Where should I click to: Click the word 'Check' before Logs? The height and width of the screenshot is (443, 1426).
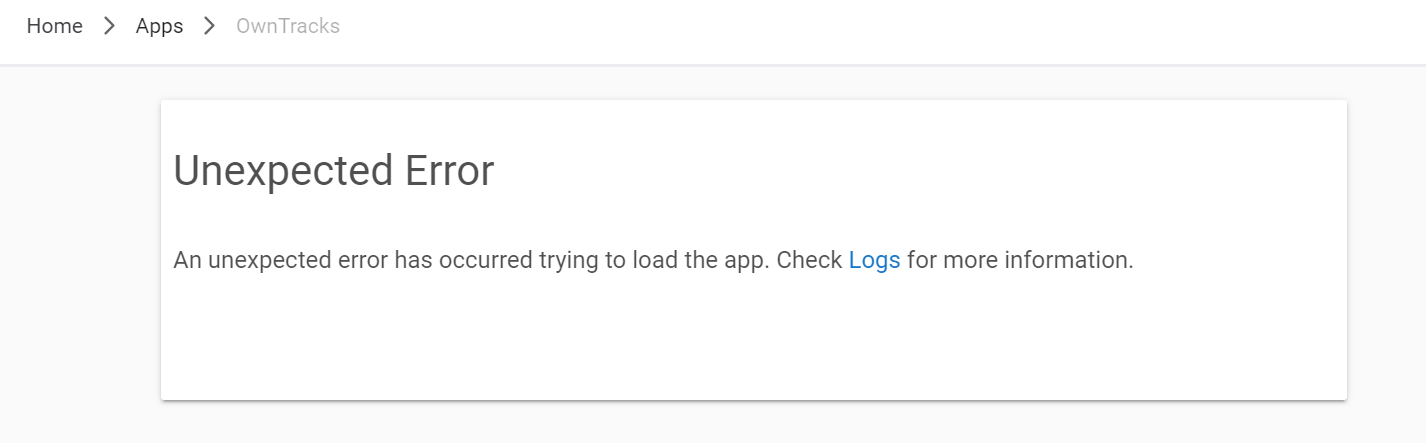click(809, 260)
